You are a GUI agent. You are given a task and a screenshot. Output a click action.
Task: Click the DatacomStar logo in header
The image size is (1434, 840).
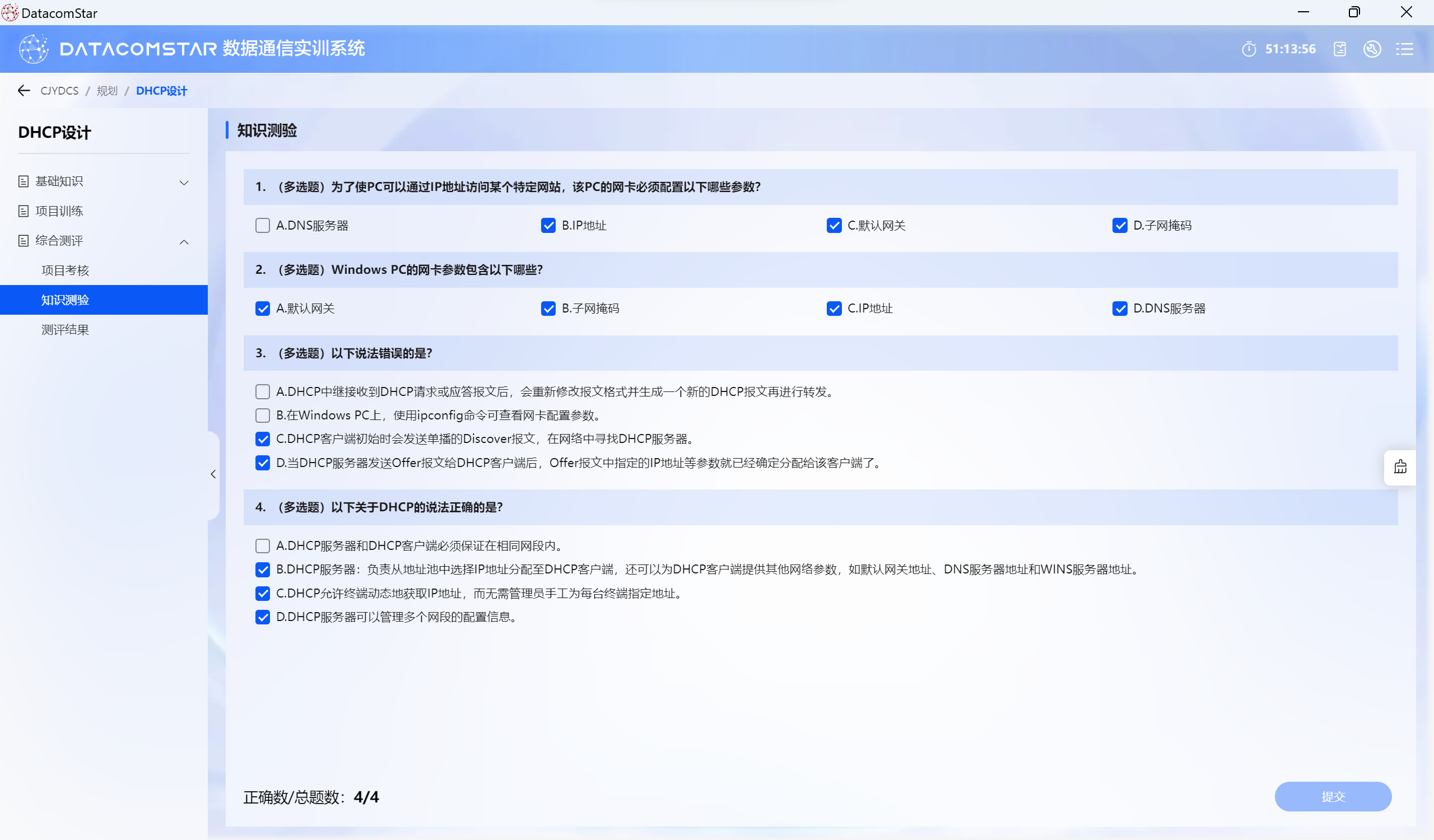pyautogui.click(x=34, y=49)
